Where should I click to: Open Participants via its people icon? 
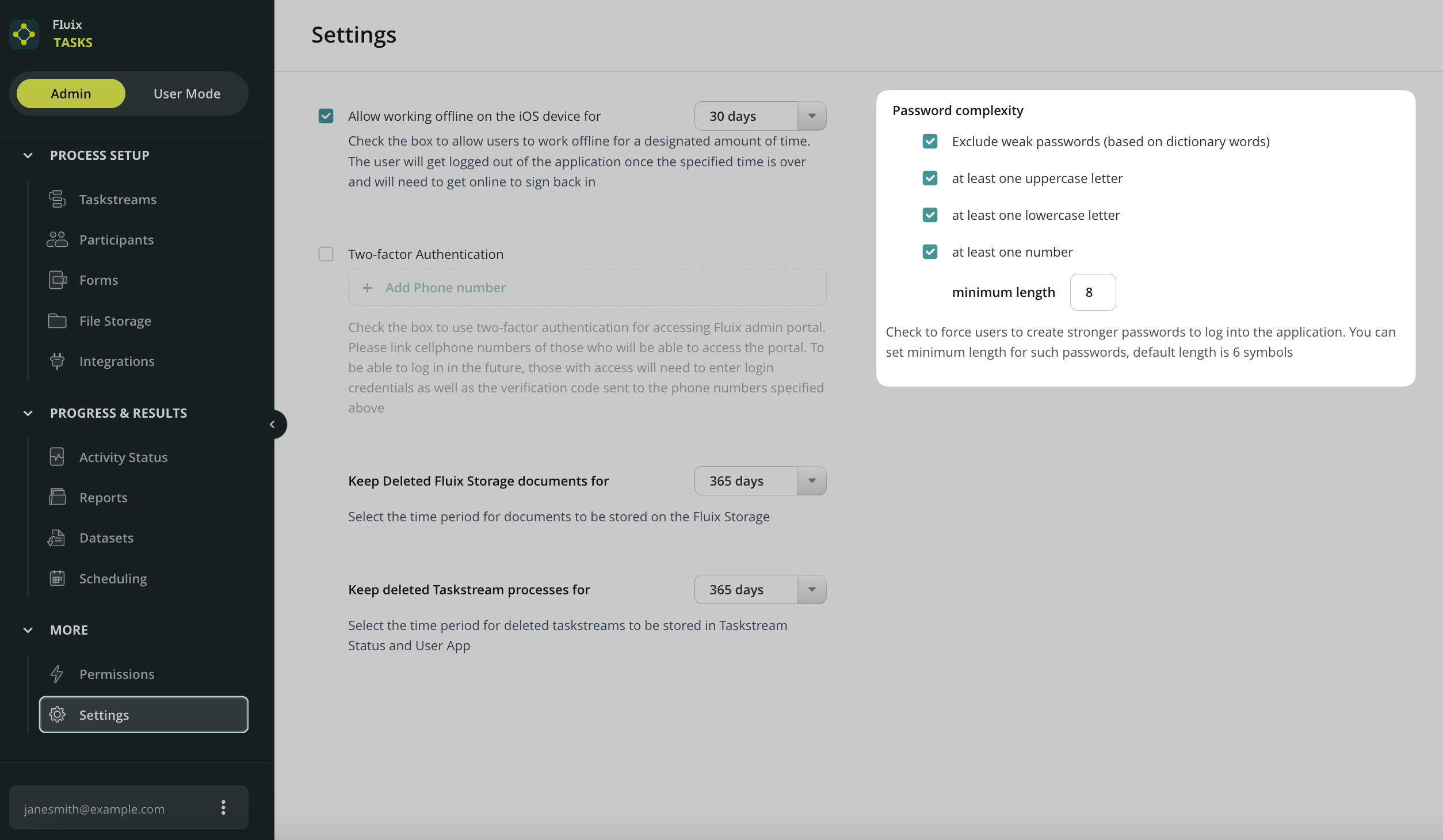(57, 239)
